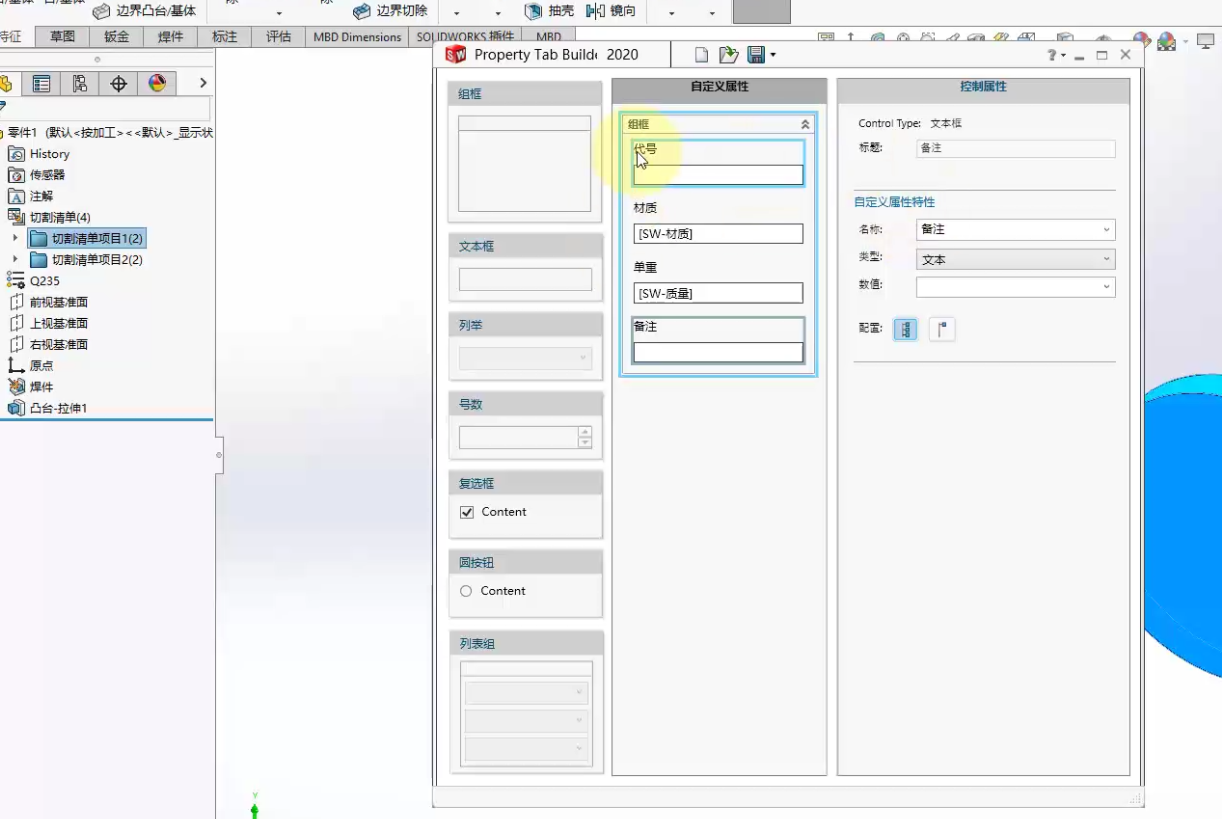1222x819 pixels.
Task: Save the current property tab template
Action: click(755, 54)
